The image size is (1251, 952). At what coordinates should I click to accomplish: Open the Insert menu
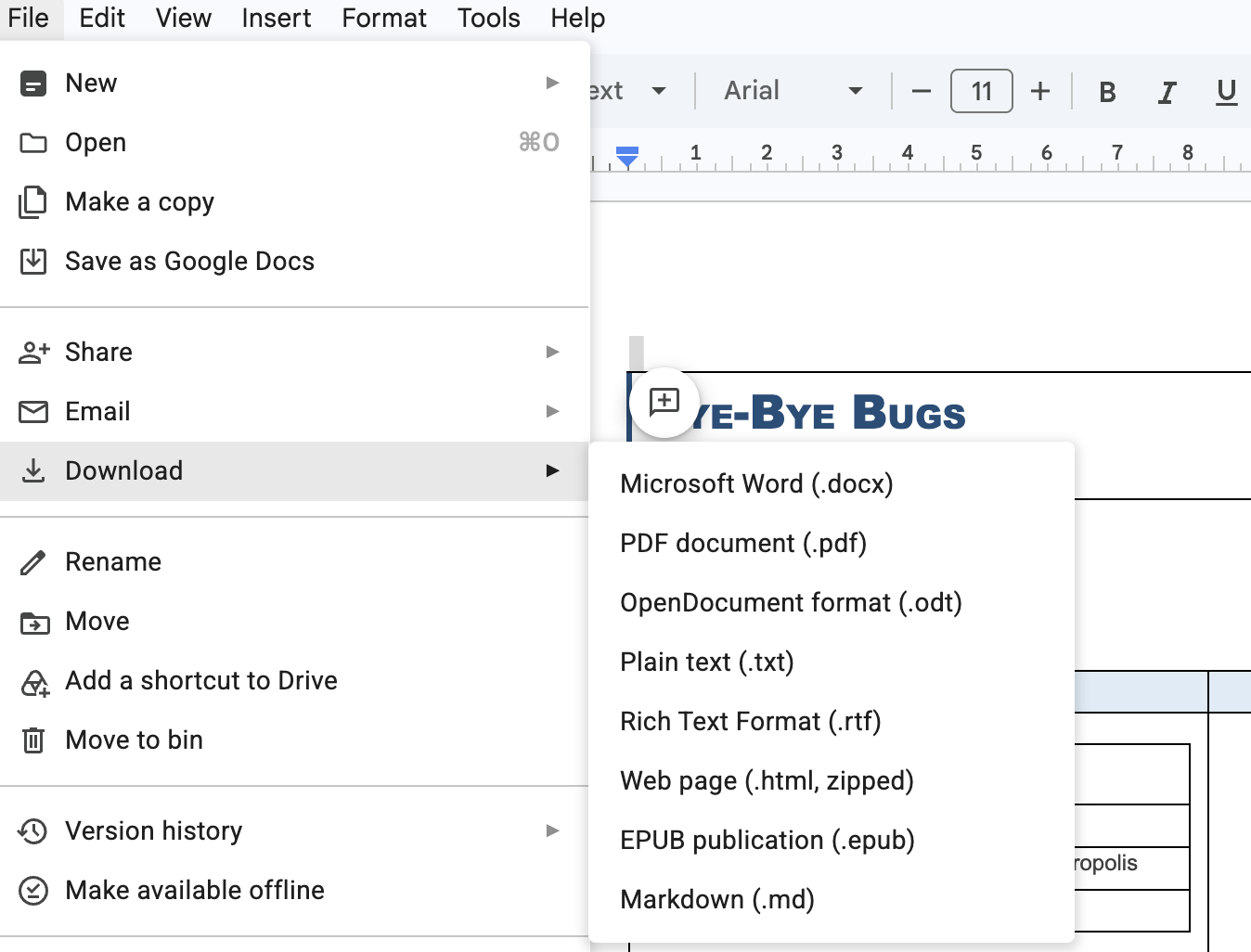pyautogui.click(x=277, y=19)
